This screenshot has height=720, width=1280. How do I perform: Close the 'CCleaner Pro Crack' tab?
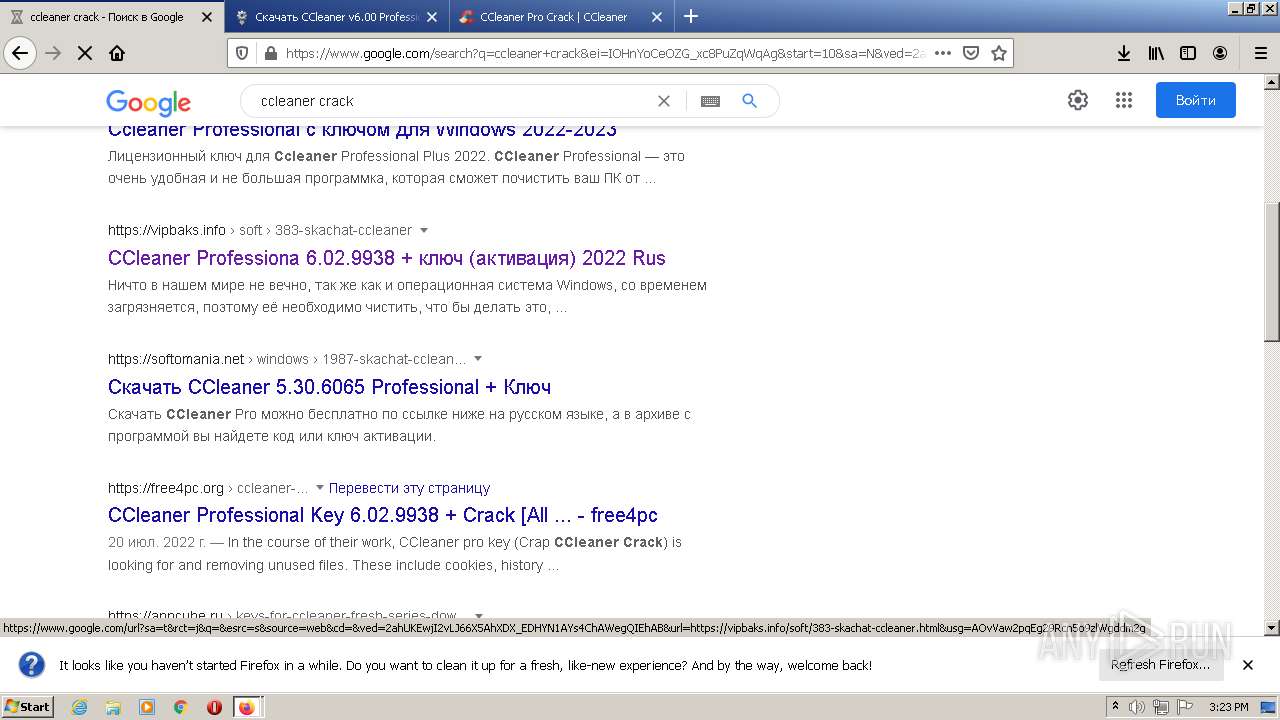657,17
